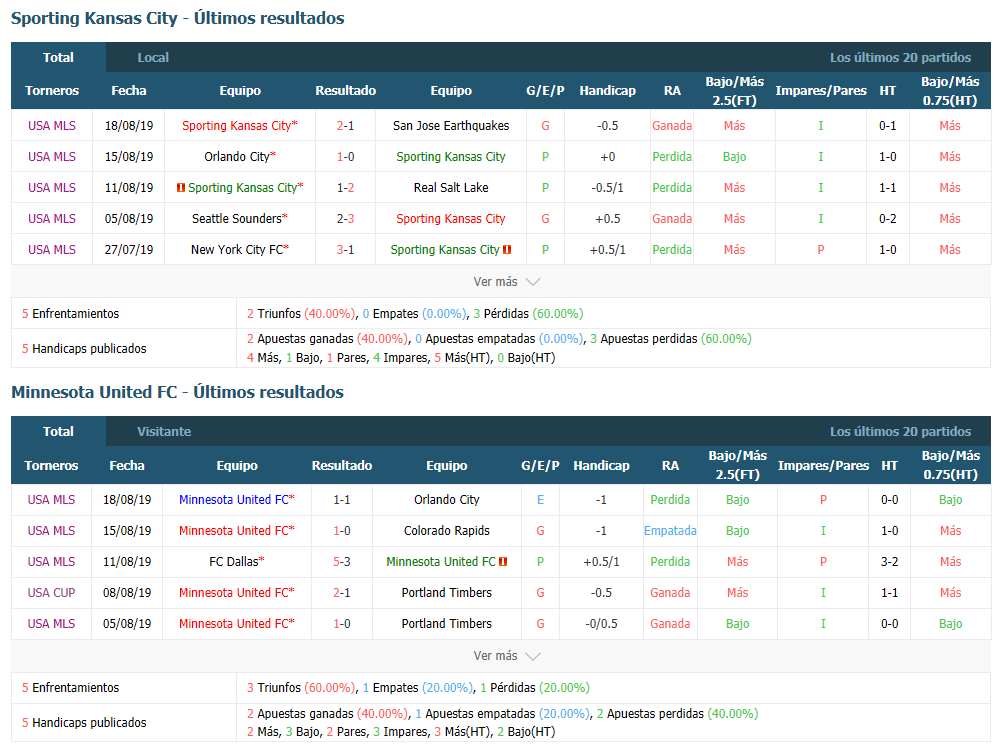Select Total tab in Sporting Kansas City table

(58, 58)
